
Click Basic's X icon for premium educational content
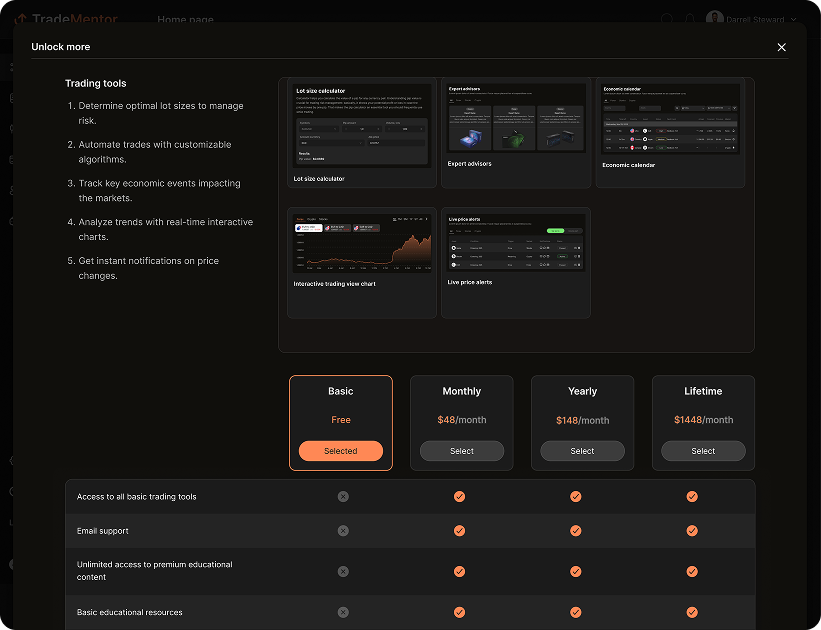coord(343,571)
